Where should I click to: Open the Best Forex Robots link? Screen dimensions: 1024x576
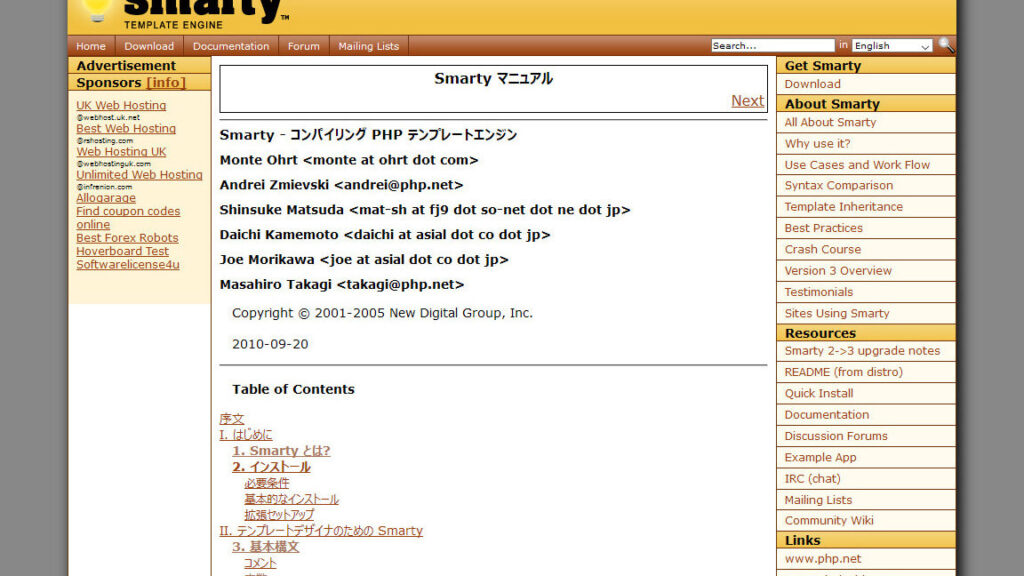point(127,238)
